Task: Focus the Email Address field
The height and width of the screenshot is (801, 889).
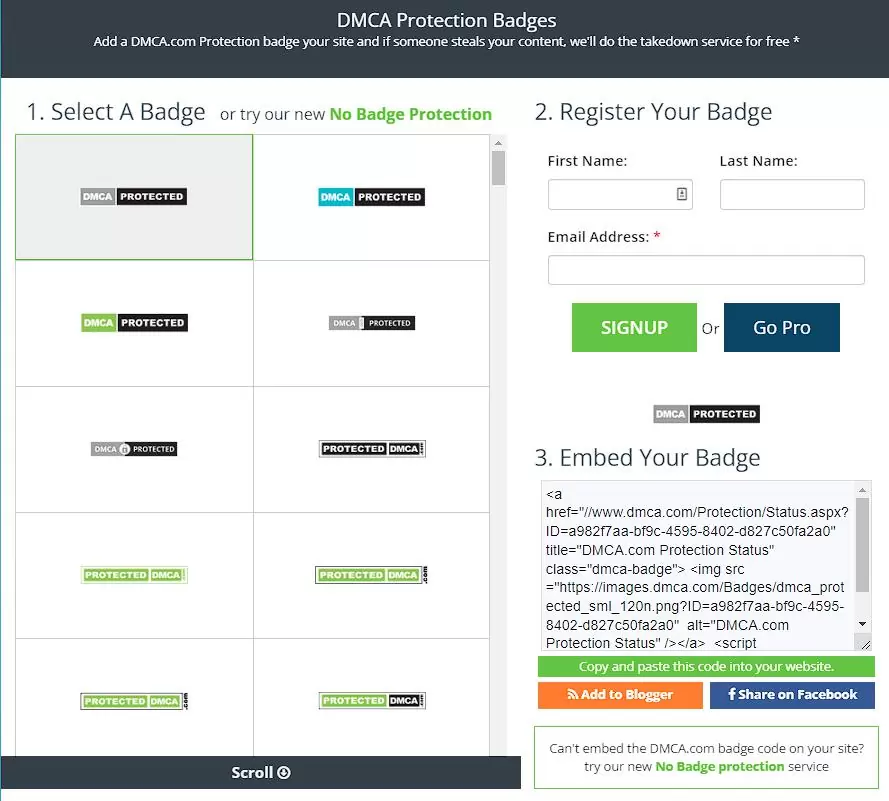Action: (705, 270)
